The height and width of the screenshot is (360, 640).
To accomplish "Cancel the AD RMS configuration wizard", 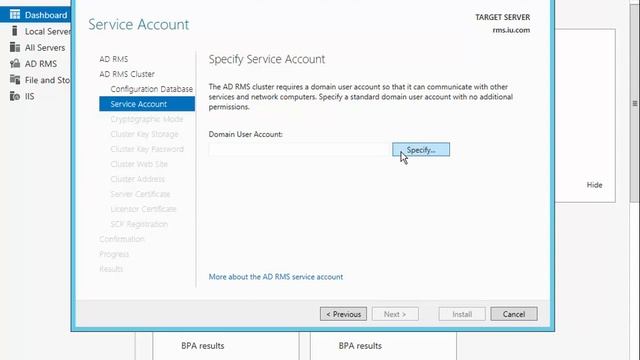I will pos(514,314).
